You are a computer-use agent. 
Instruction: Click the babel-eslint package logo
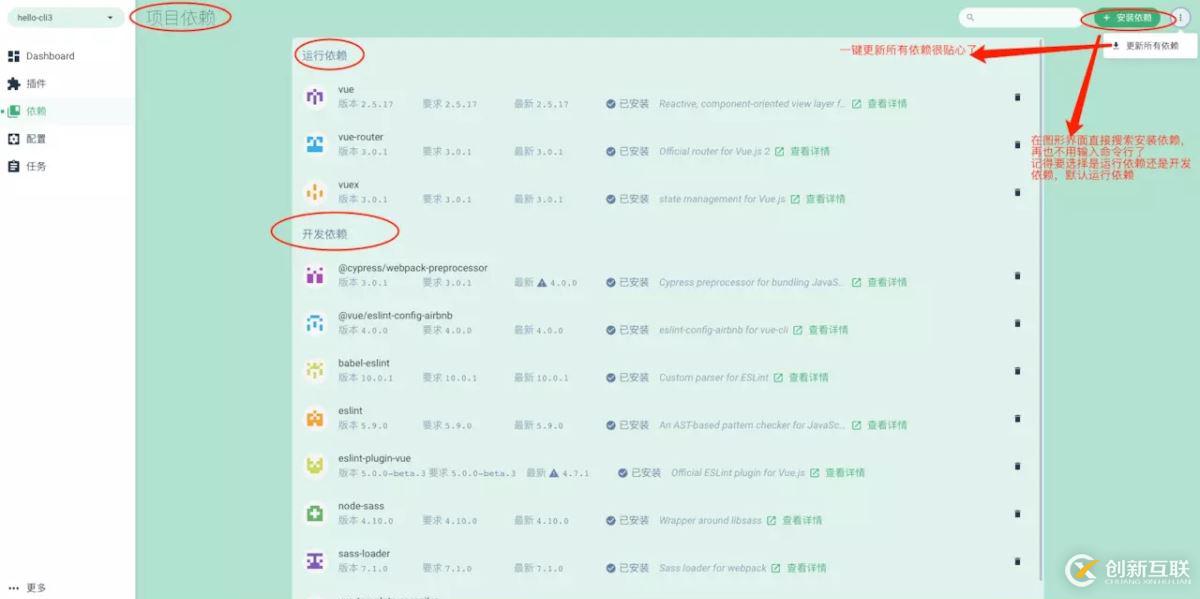(x=315, y=370)
